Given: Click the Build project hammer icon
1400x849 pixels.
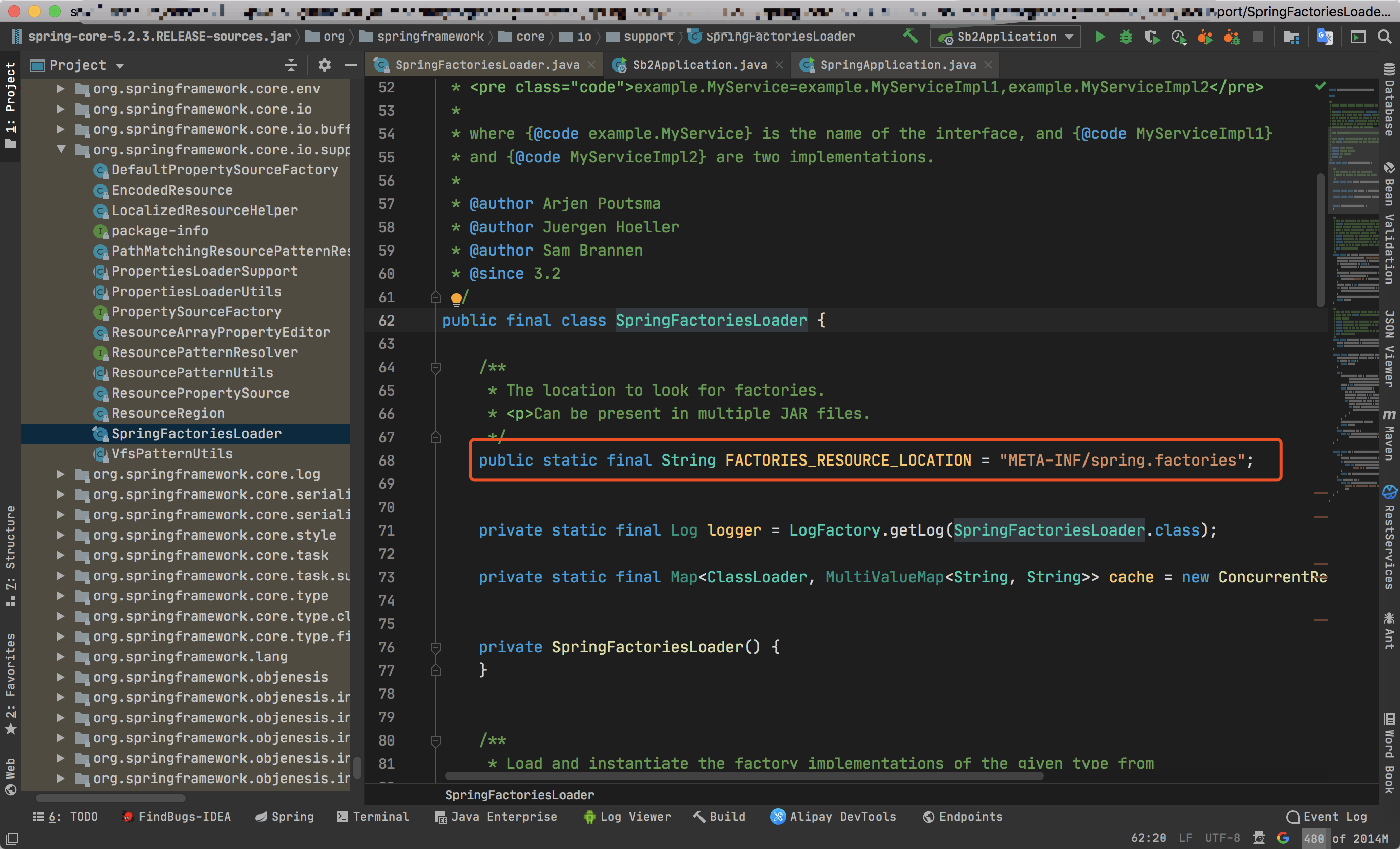Looking at the screenshot, I should click(x=910, y=37).
